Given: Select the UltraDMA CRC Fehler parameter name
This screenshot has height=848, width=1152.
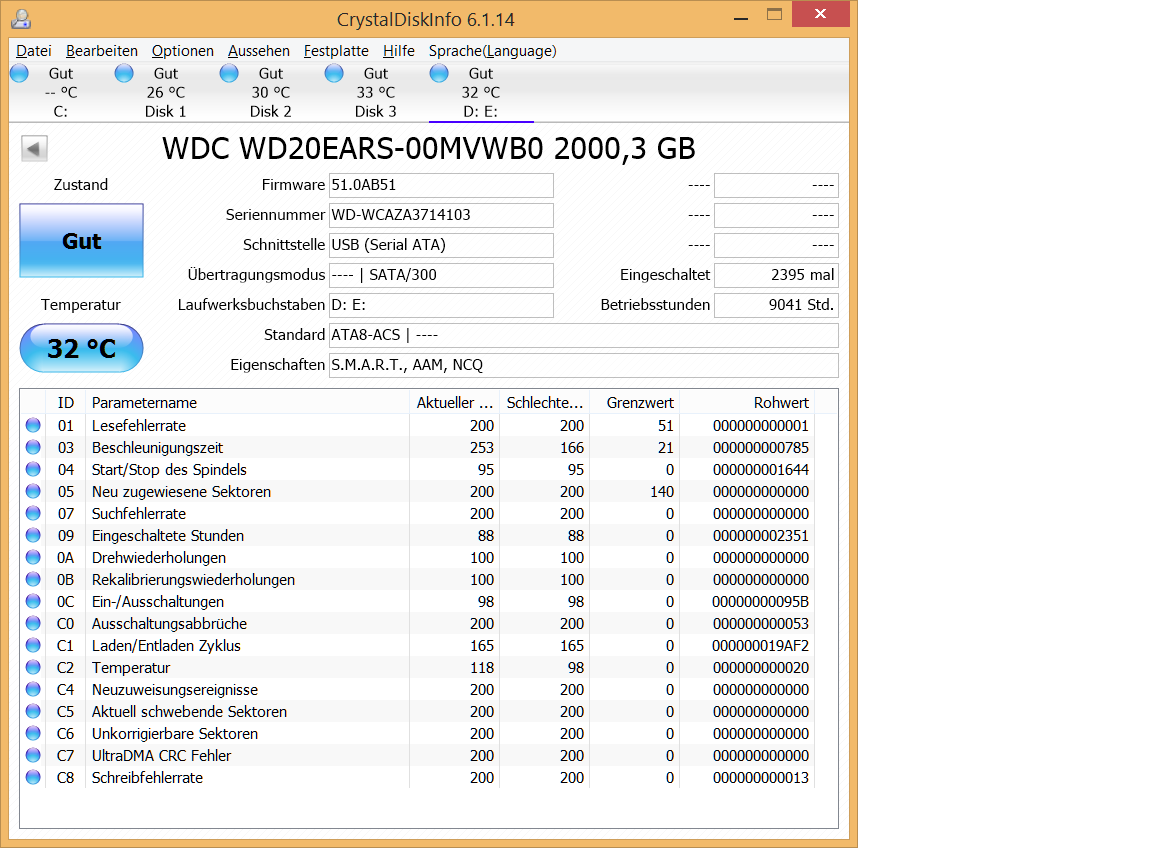Looking at the screenshot, I should coord(162,756).
